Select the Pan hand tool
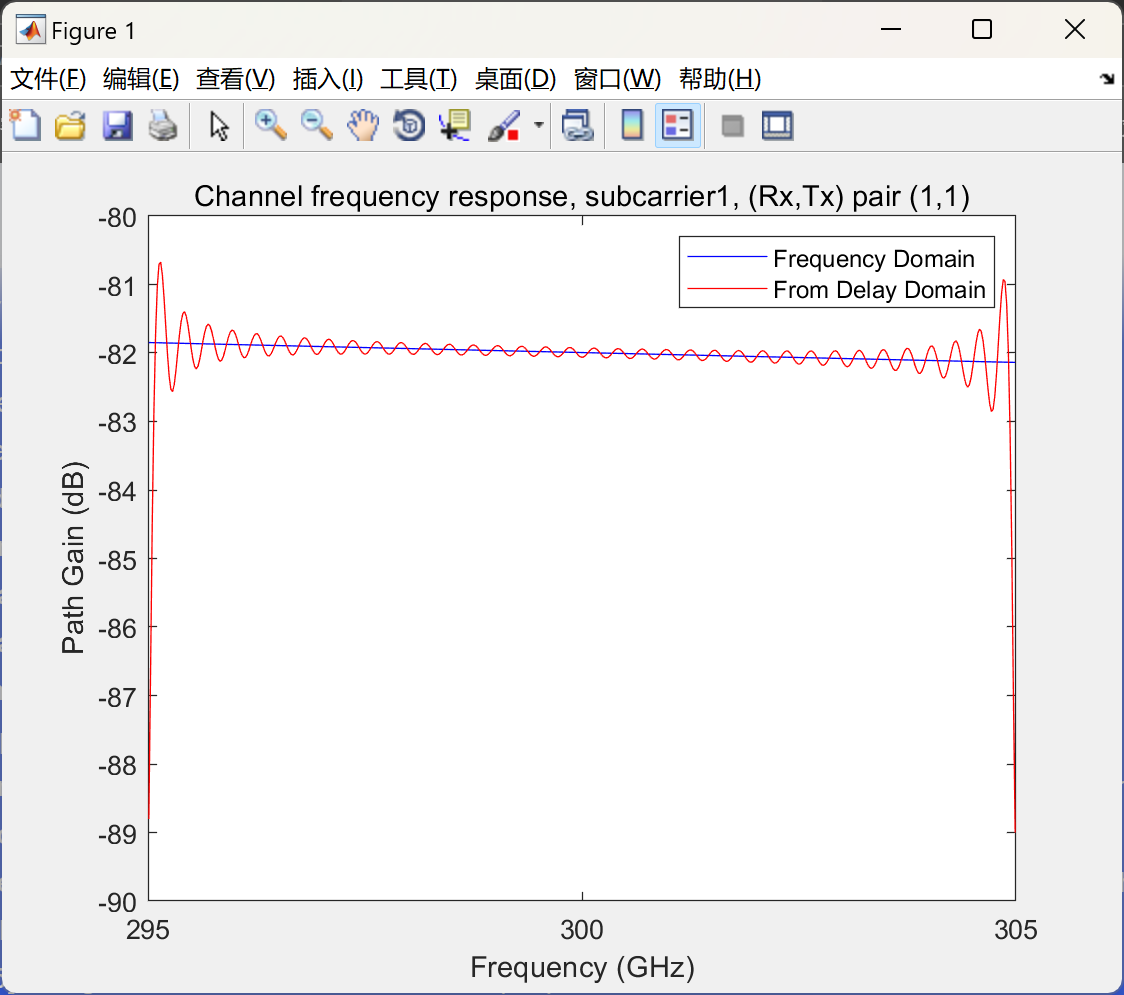1124x995 pixels. coord(363,125)
